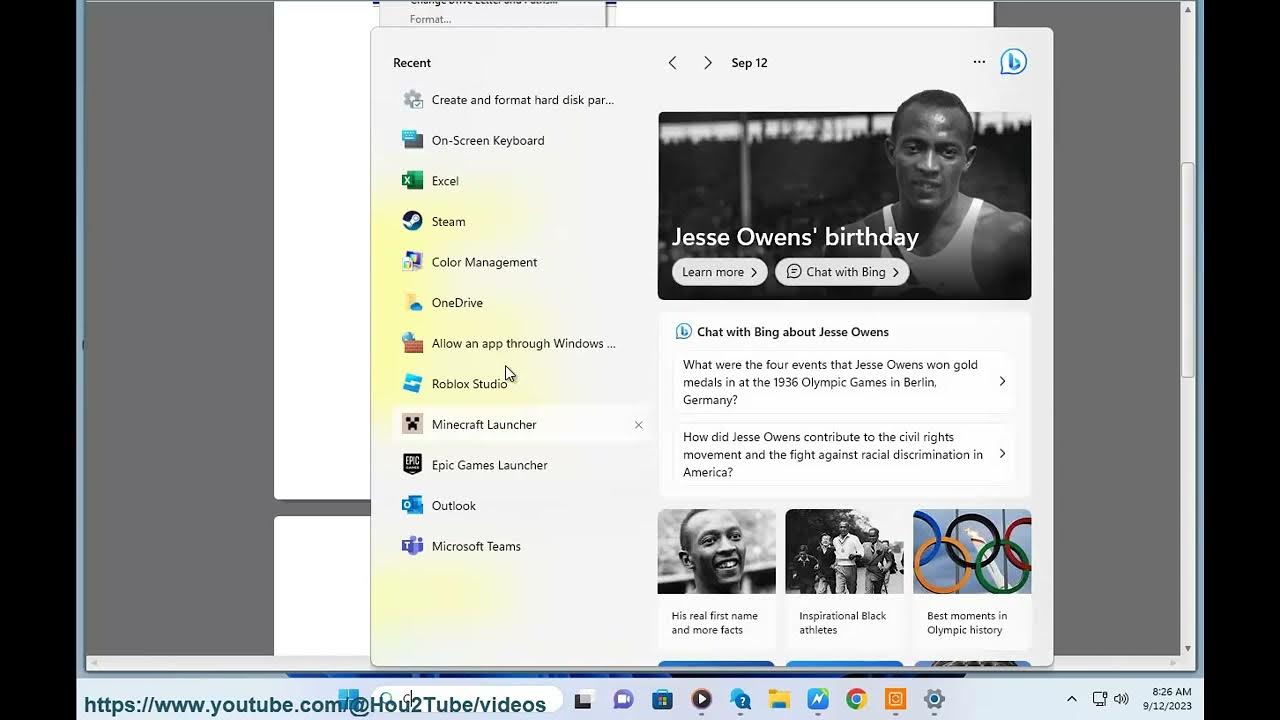Open His real first name card
The width and height of the screenshot is (1280, 720).
pos(716,578)
